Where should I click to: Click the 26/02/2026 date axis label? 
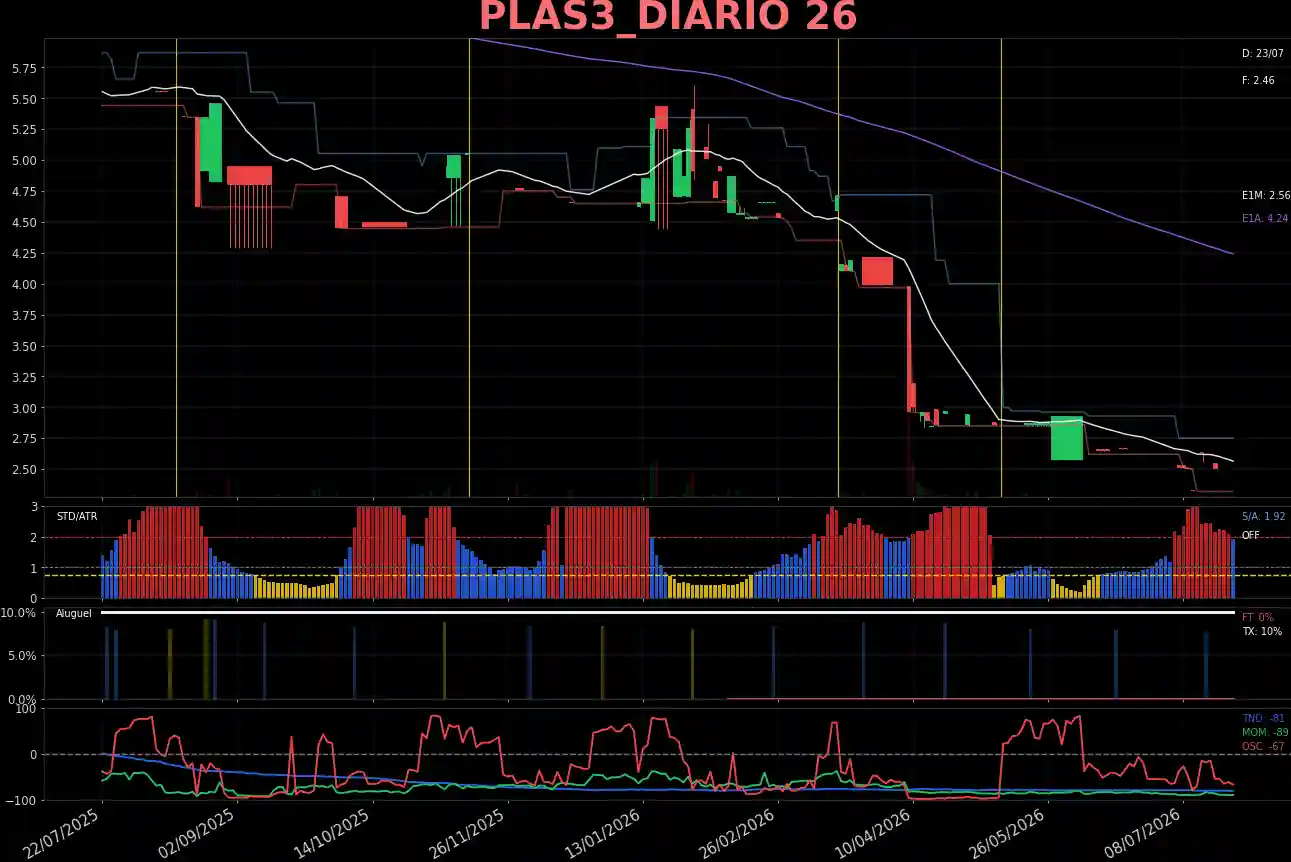(736, 833)
